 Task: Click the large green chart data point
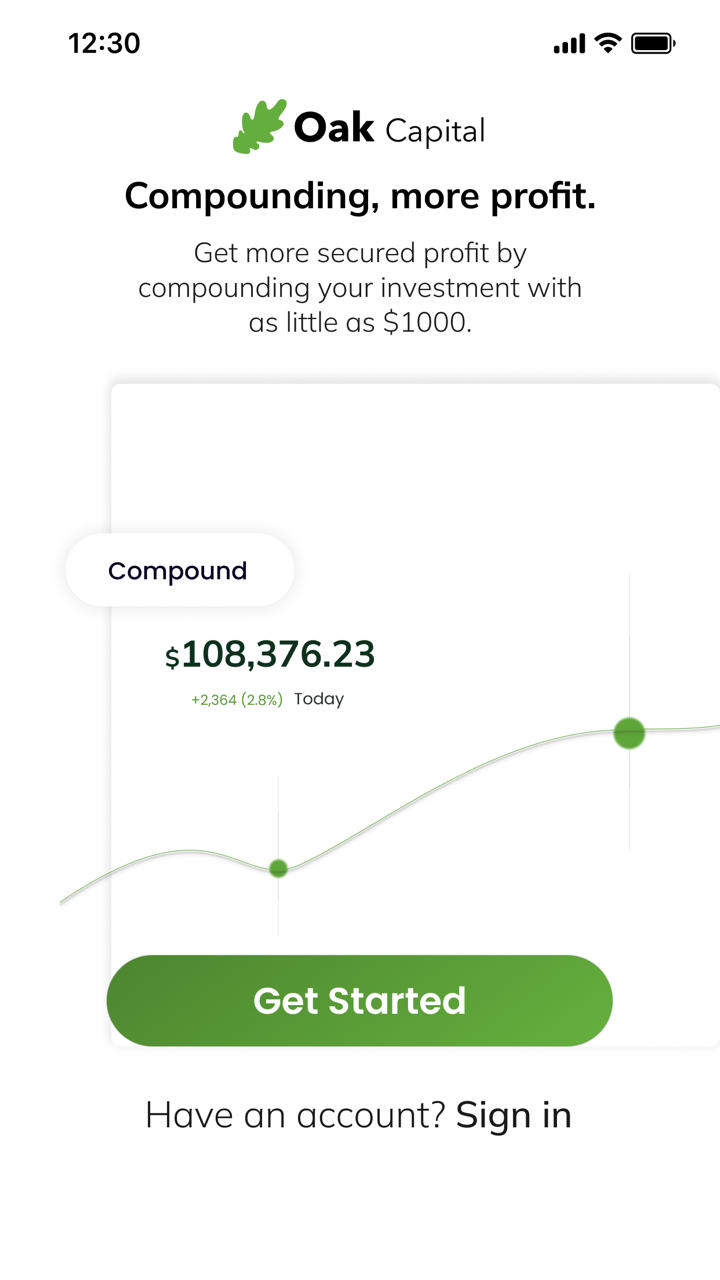point(629,733)
